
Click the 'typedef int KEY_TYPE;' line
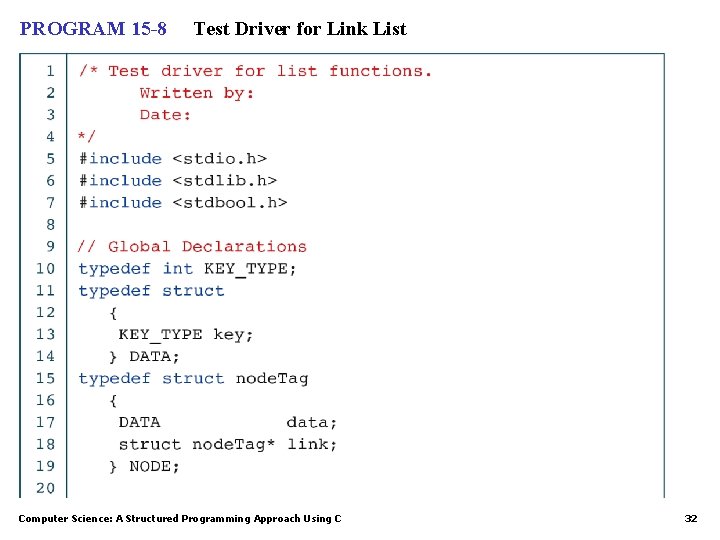pos(187,269)
